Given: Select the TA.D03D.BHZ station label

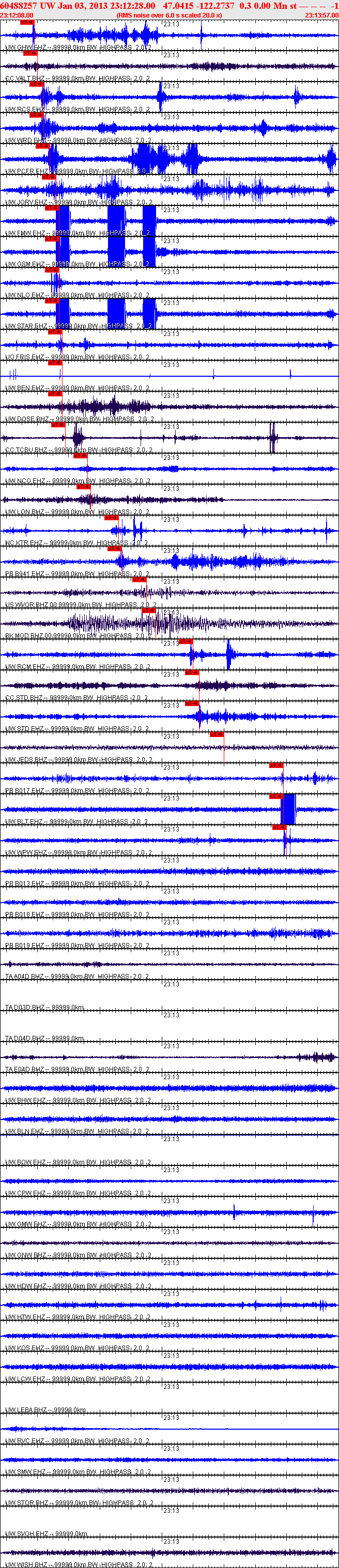Looking at the screenshot, I should click(44, 1008).
